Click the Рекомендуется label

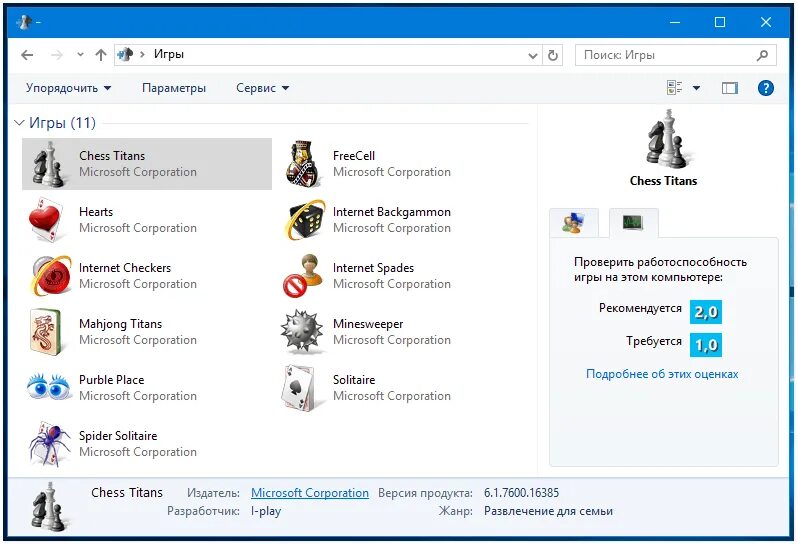pyautogui.click(x=640, y=308)
